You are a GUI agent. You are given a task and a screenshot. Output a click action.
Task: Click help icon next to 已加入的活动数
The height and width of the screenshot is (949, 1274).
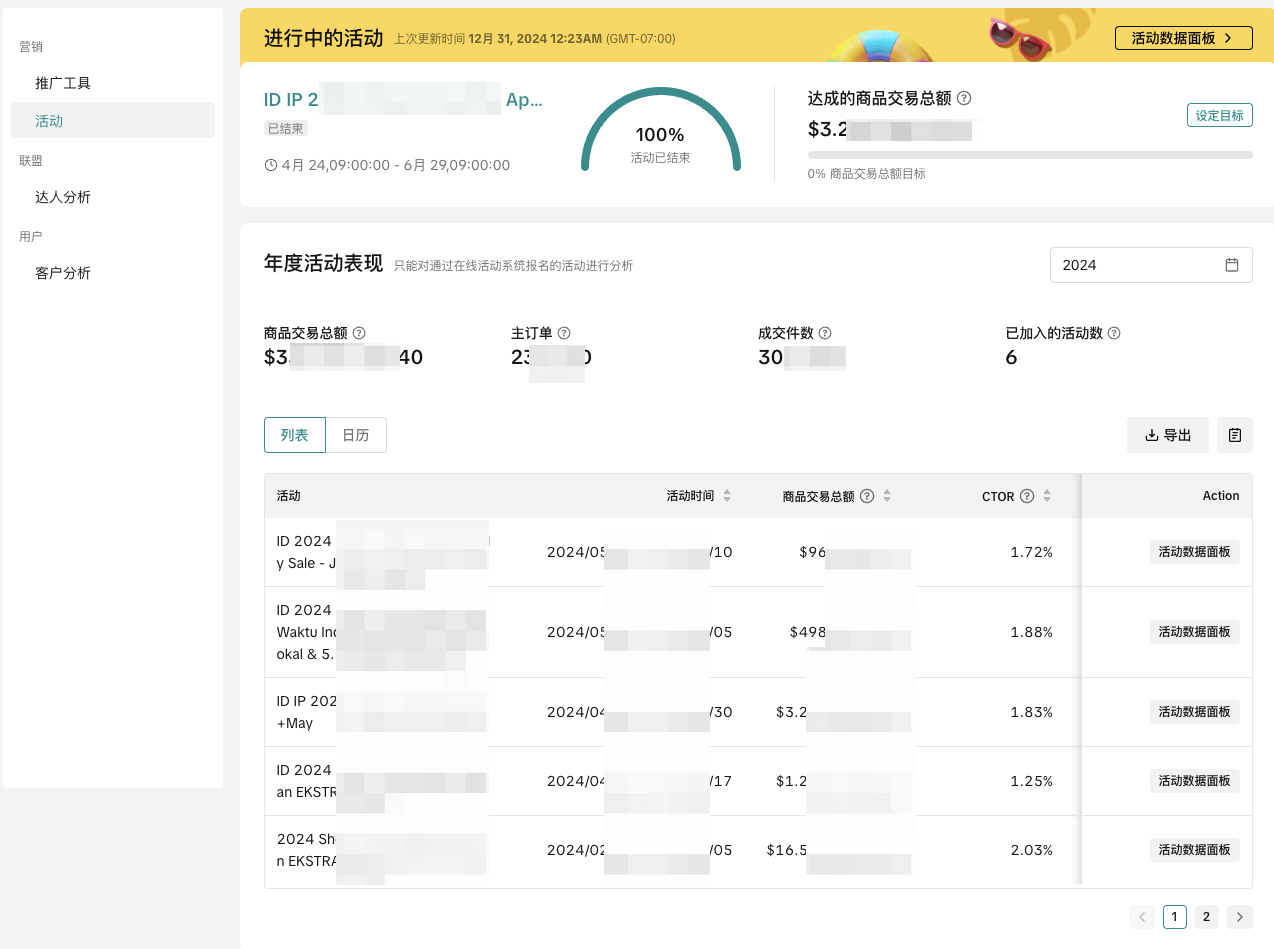(x=1113, y=333)
